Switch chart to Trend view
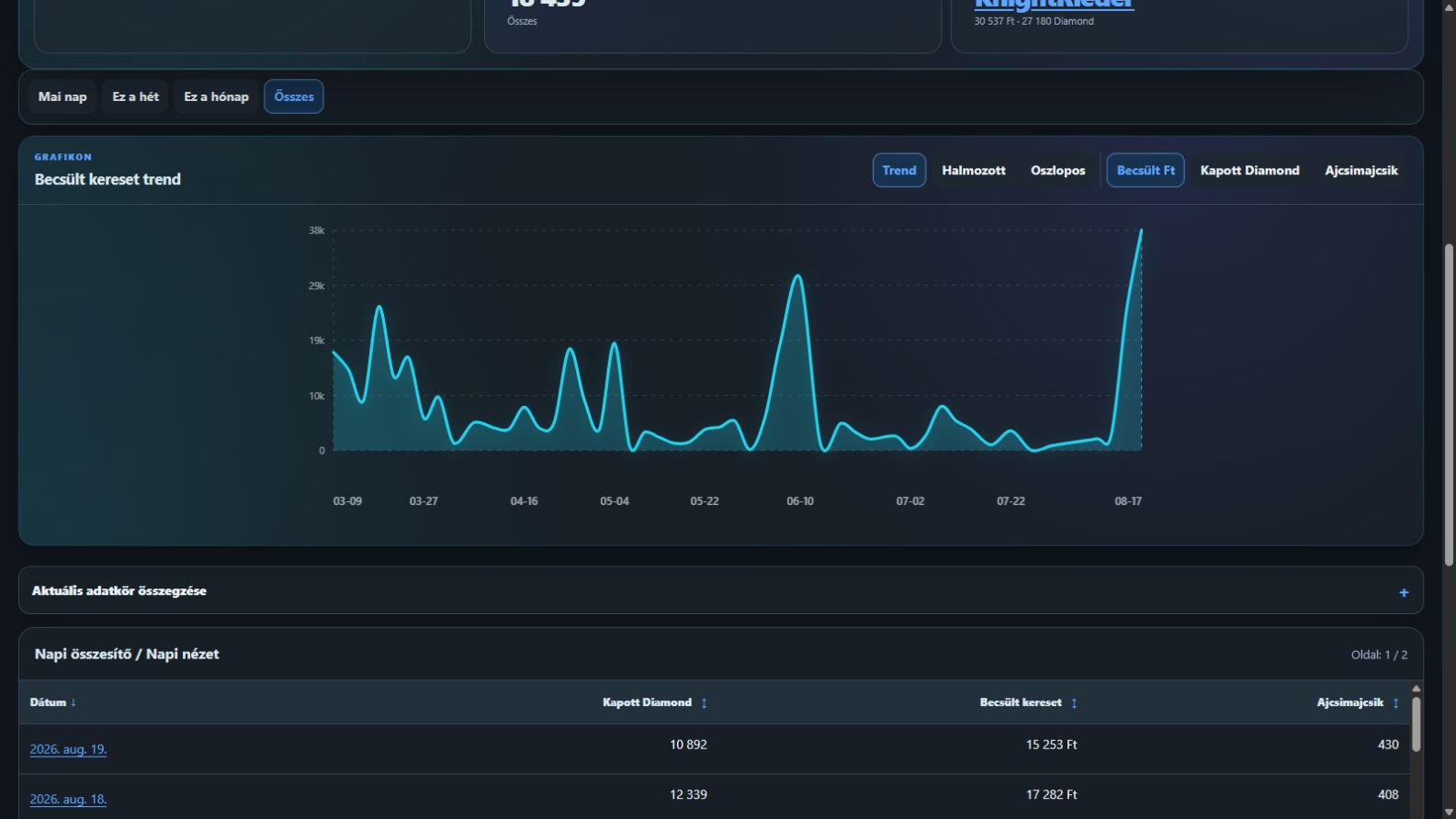 click(899, 170)
